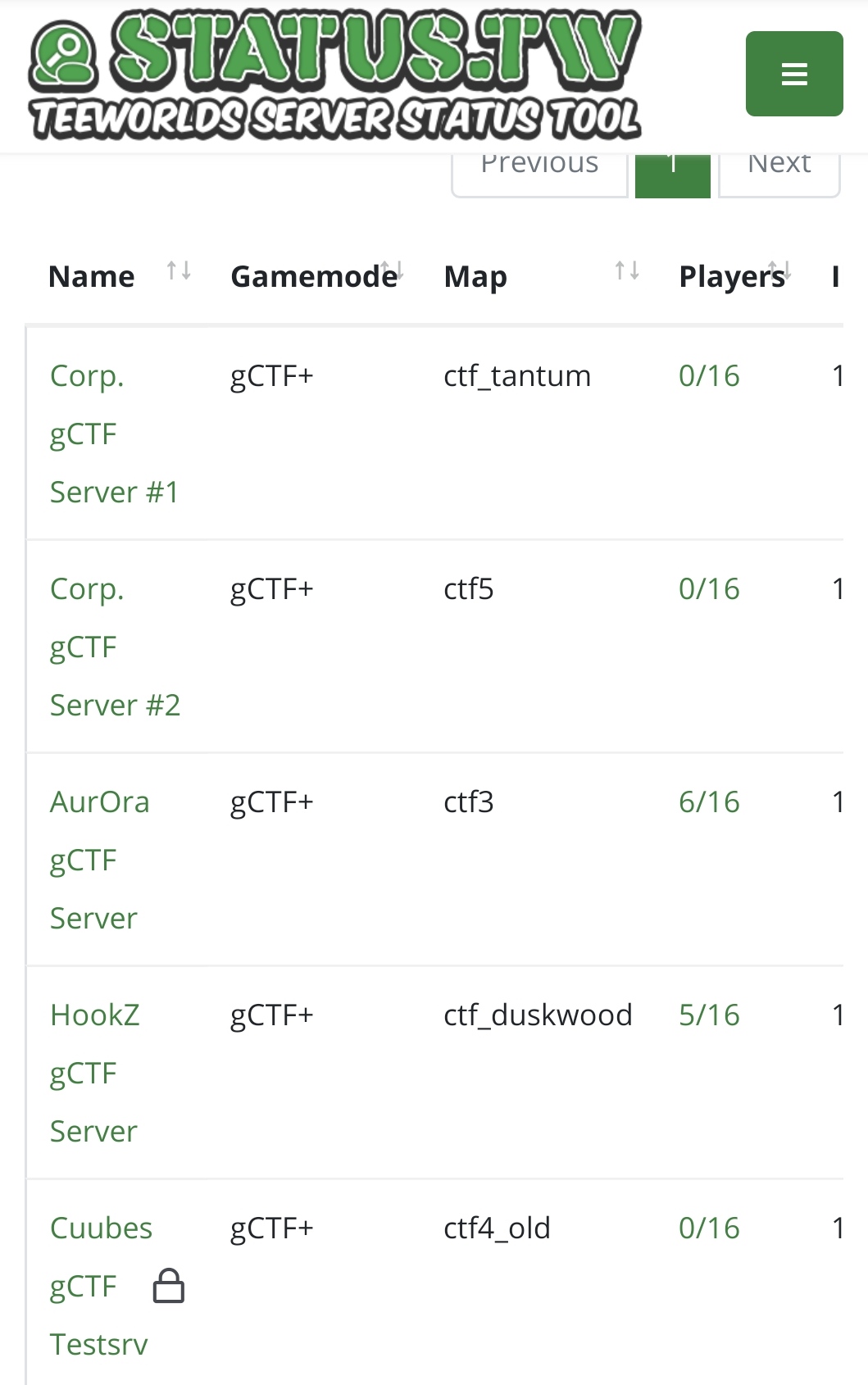Click the ctf_duskwood map cell
This screenshot has width=868, height=1385.
click(538, 1015)
